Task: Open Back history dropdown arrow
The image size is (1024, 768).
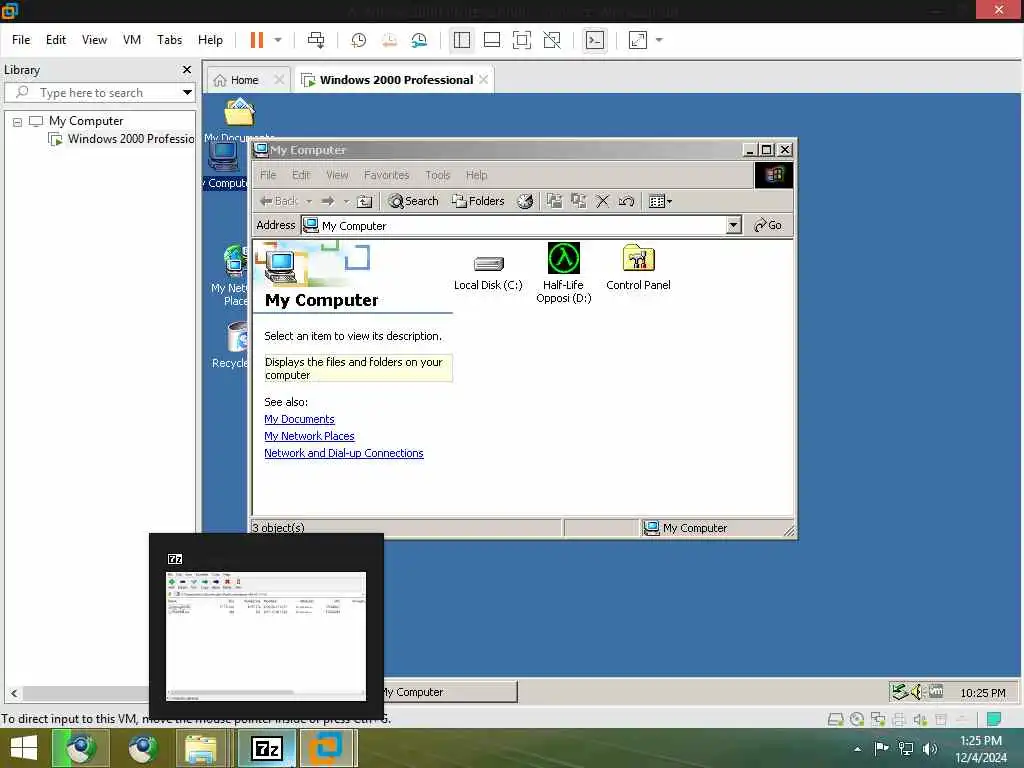Action: [310, 201]
